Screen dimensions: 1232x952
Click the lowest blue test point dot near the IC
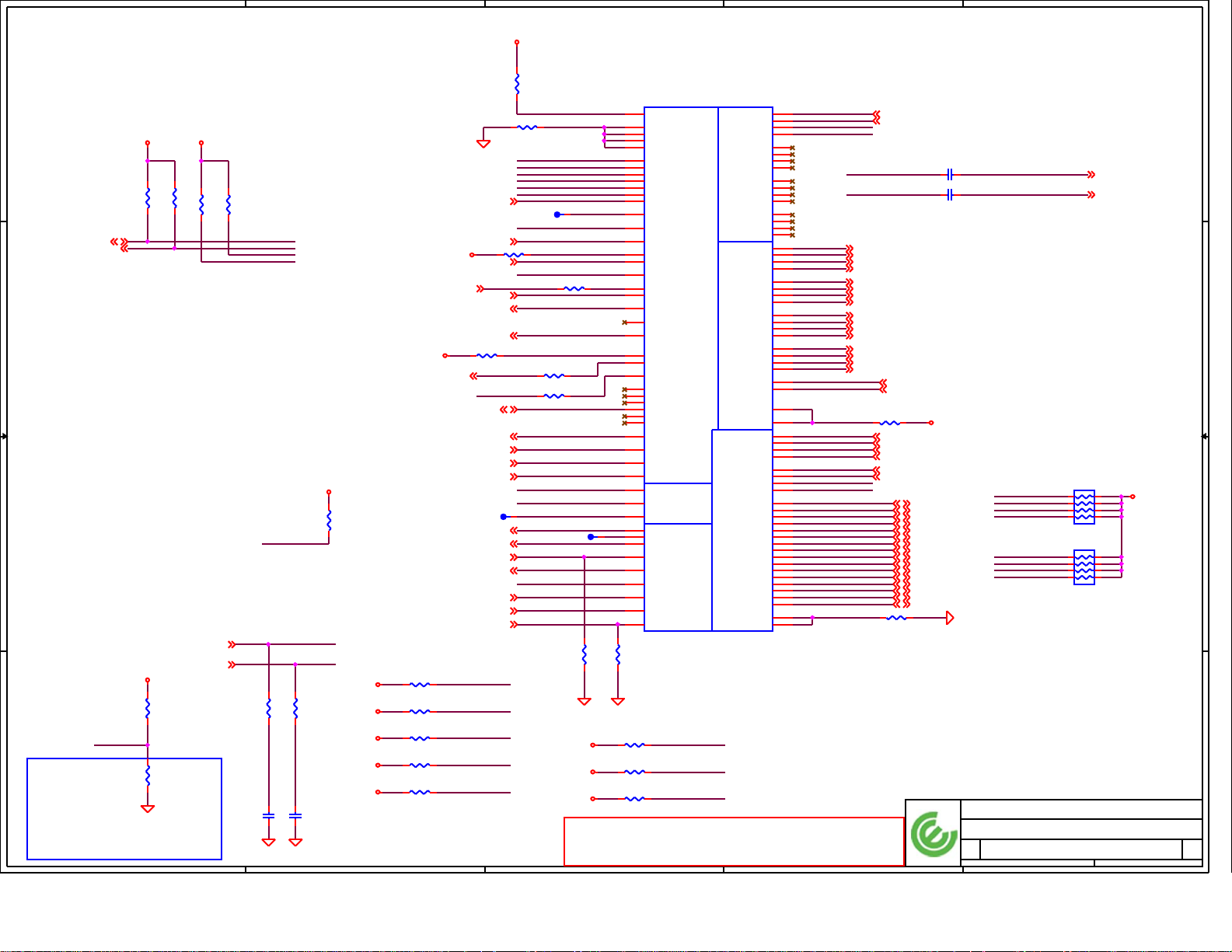pyautogui.click(x=591, y=537)
